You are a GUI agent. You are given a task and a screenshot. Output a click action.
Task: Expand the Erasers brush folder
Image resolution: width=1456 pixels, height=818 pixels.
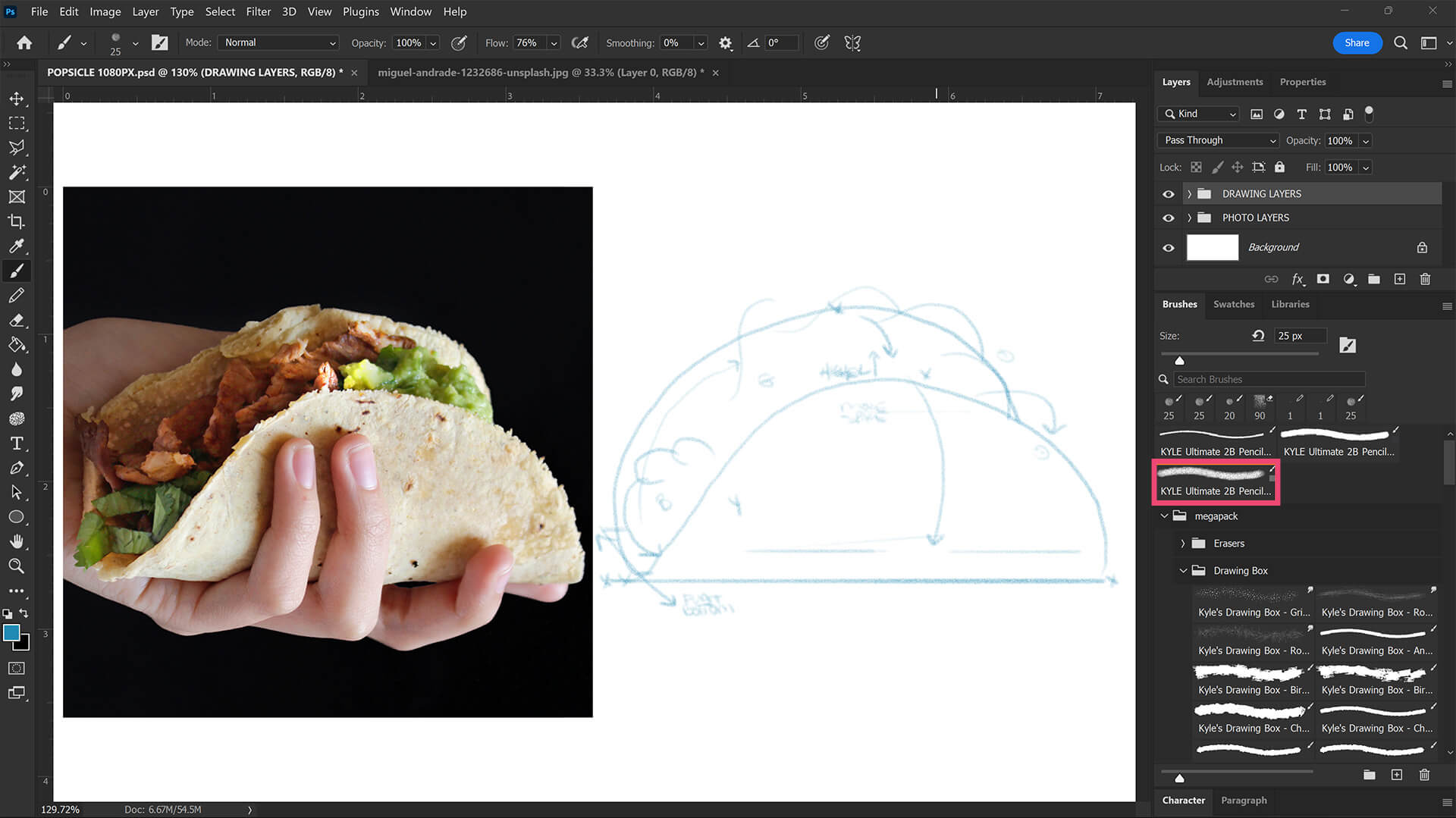[x=1182, y=544]
